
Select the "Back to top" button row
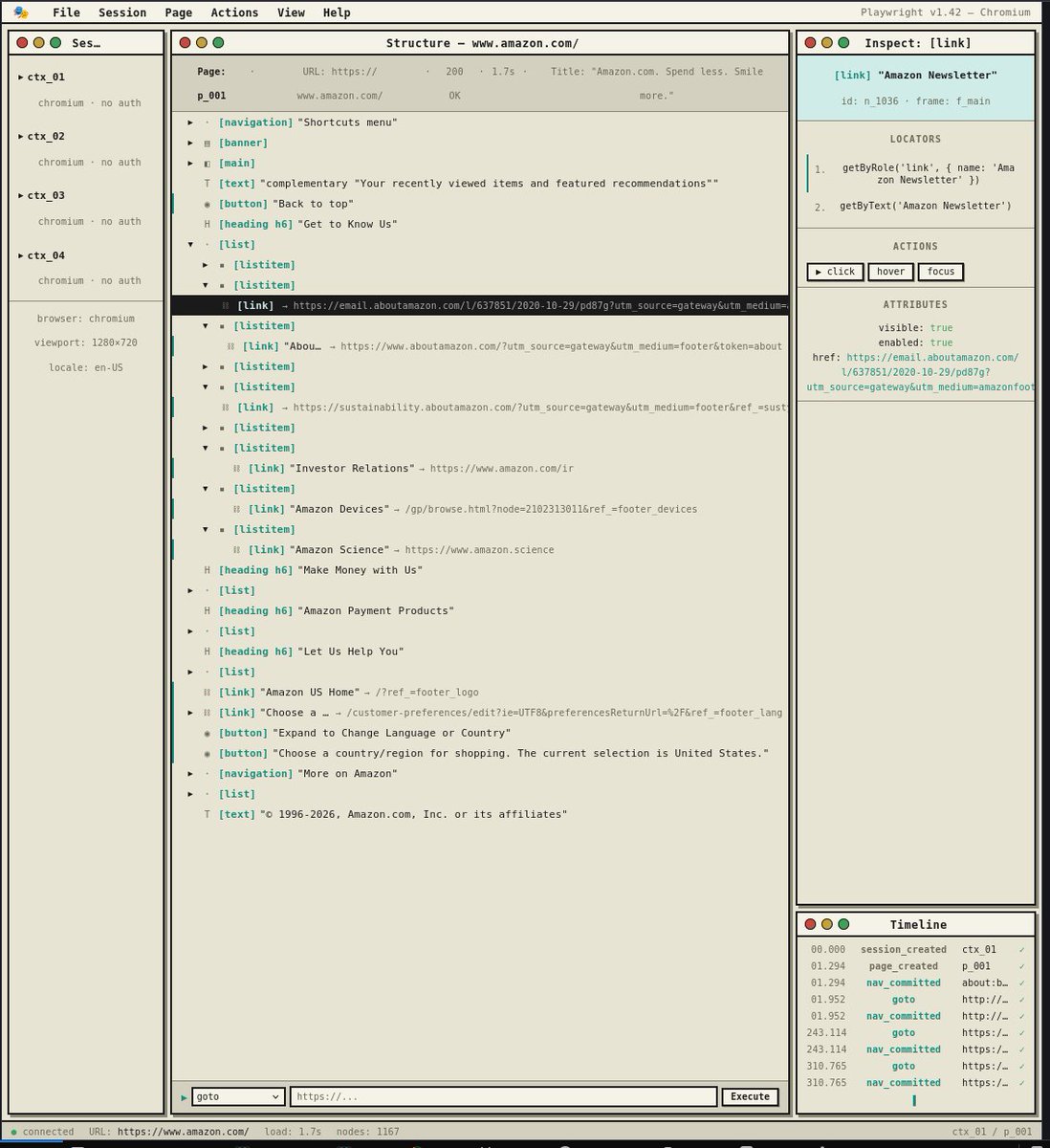[480, 204]
